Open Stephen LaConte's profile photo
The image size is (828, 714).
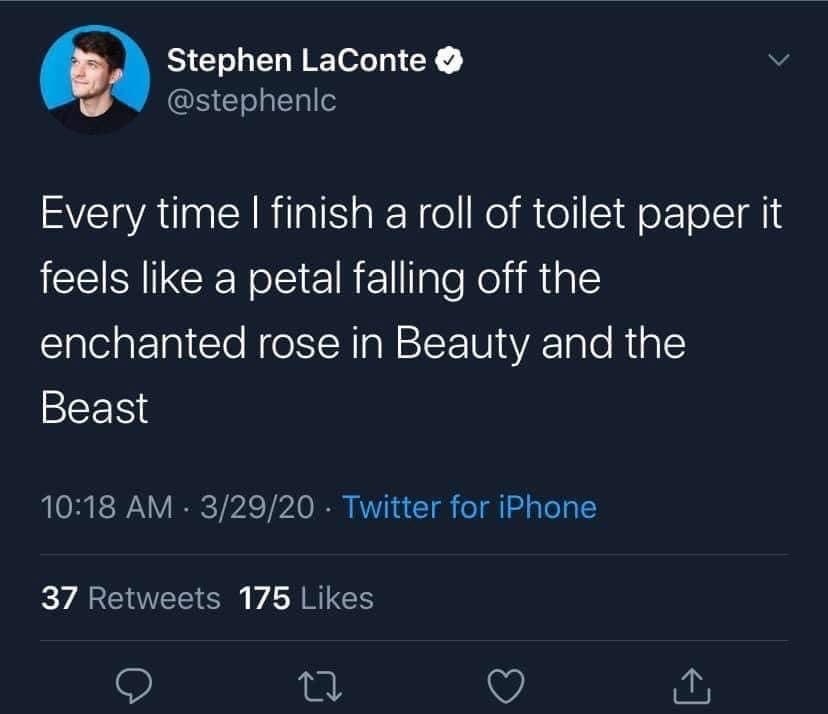point(89,80)
